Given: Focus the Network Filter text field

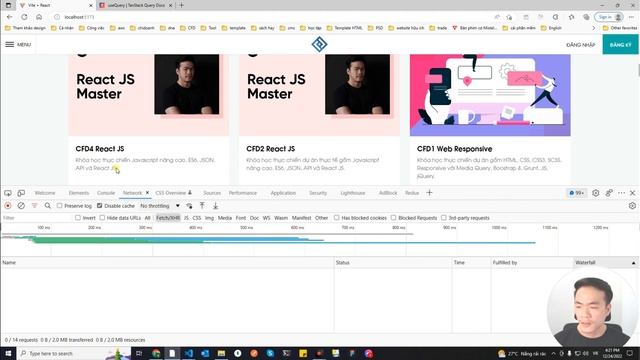Looking at the screenshot, I should (36, 218).
